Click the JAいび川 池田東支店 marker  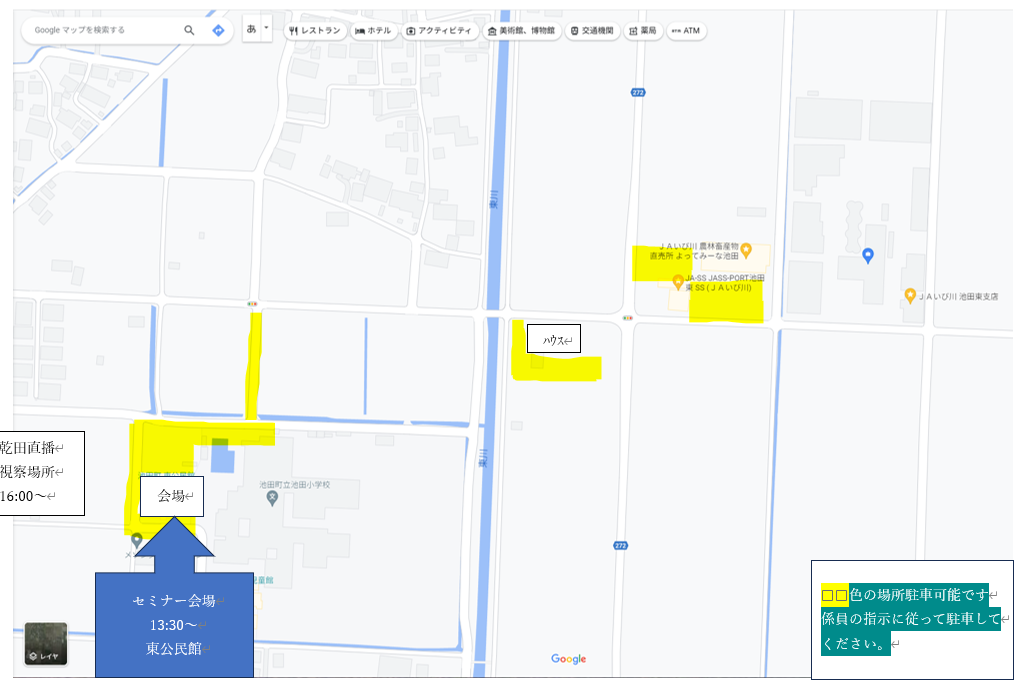coord(910,296)
